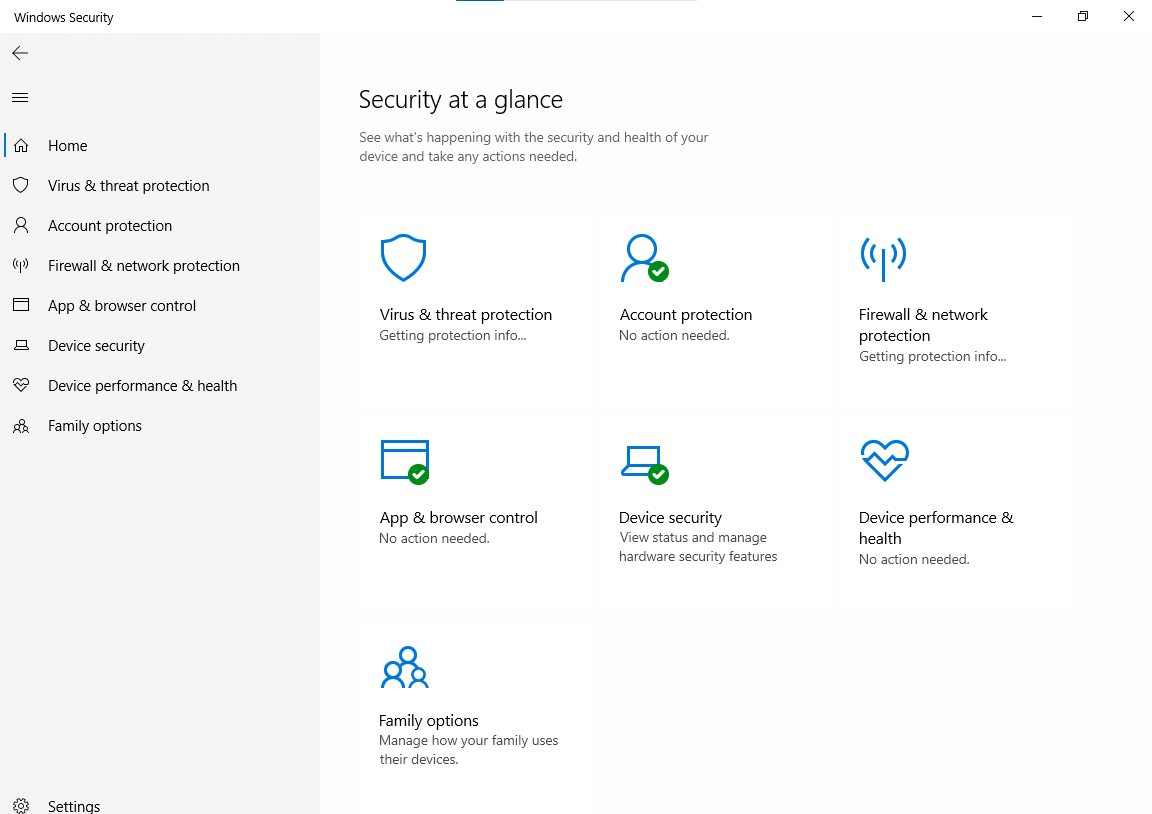This screenshot has height=814, width=1152.
Task: Click the person icon beside Account protection in sidebar
Action: click(x=21, y=226)
